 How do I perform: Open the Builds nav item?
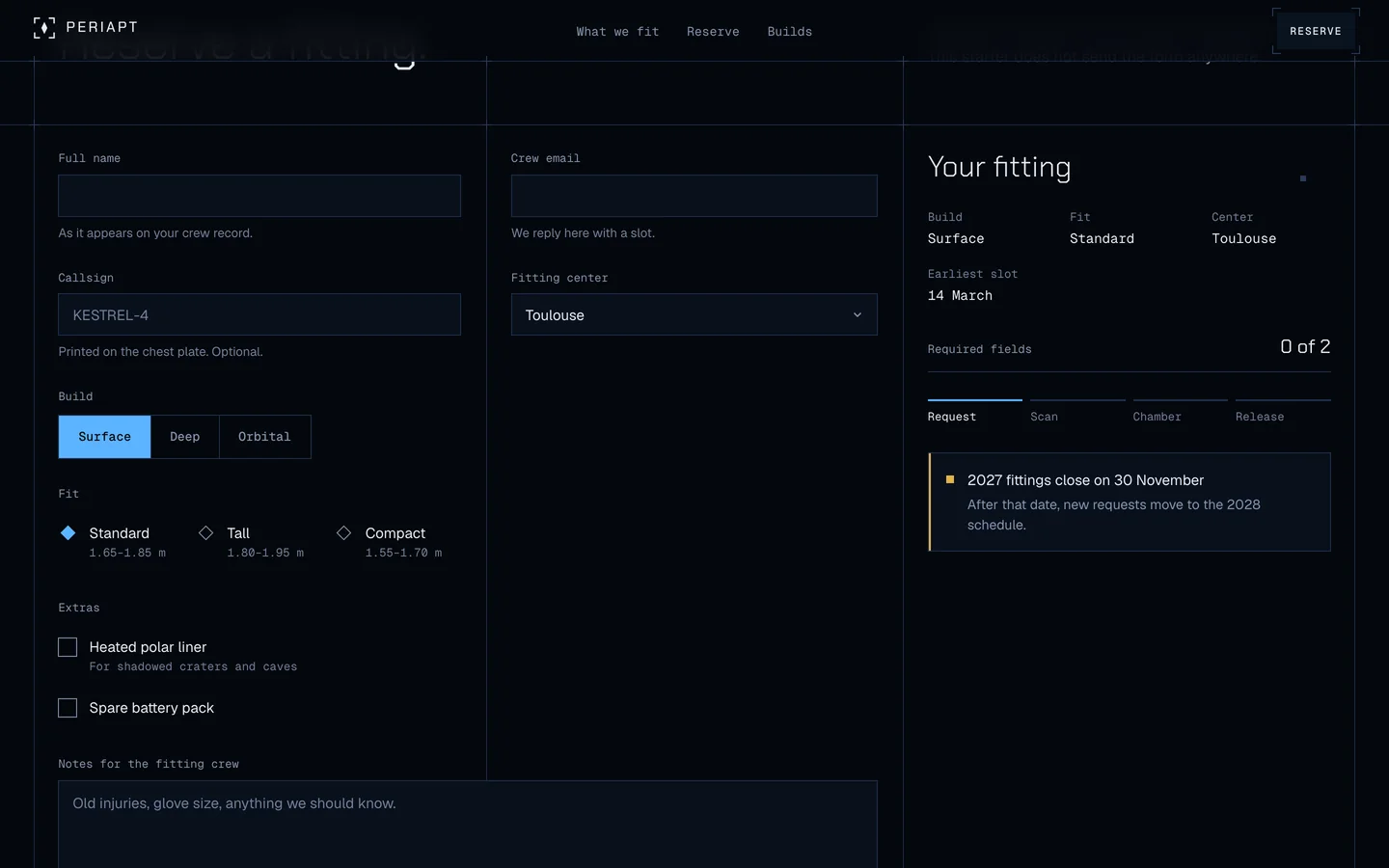click(790, 32)
